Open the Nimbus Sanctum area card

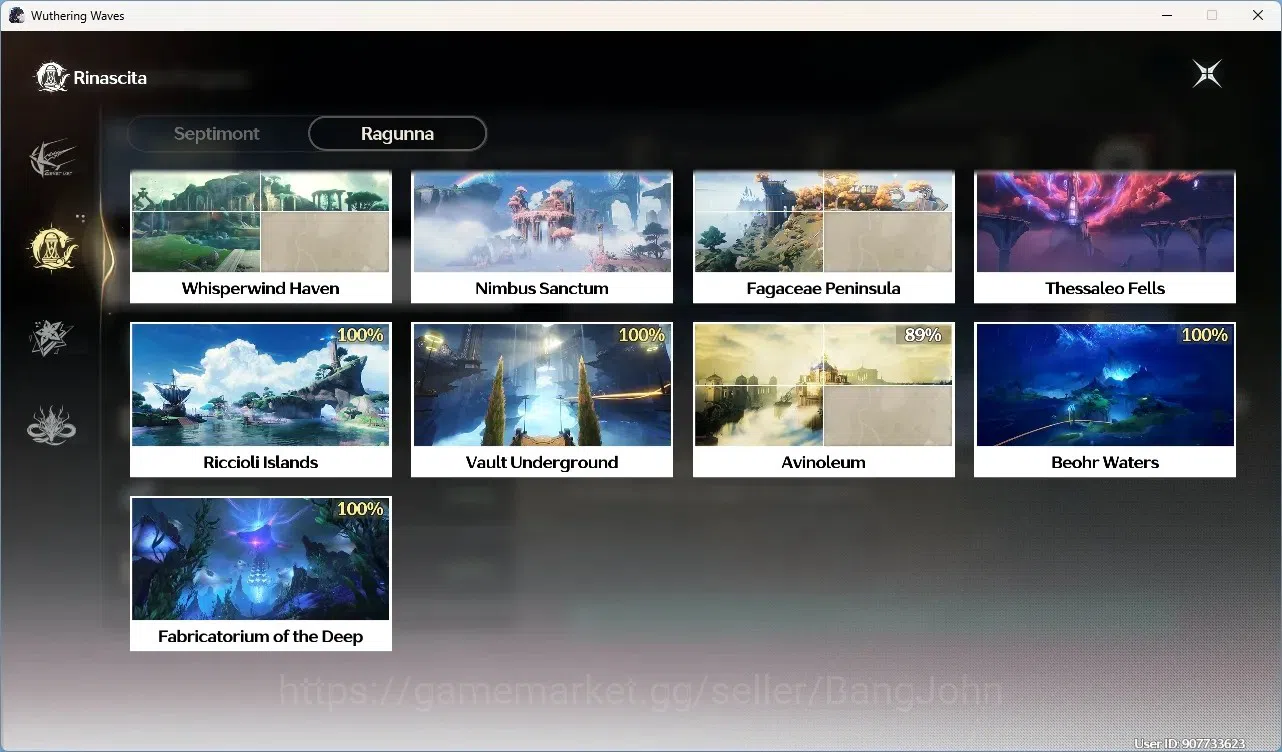542,236
